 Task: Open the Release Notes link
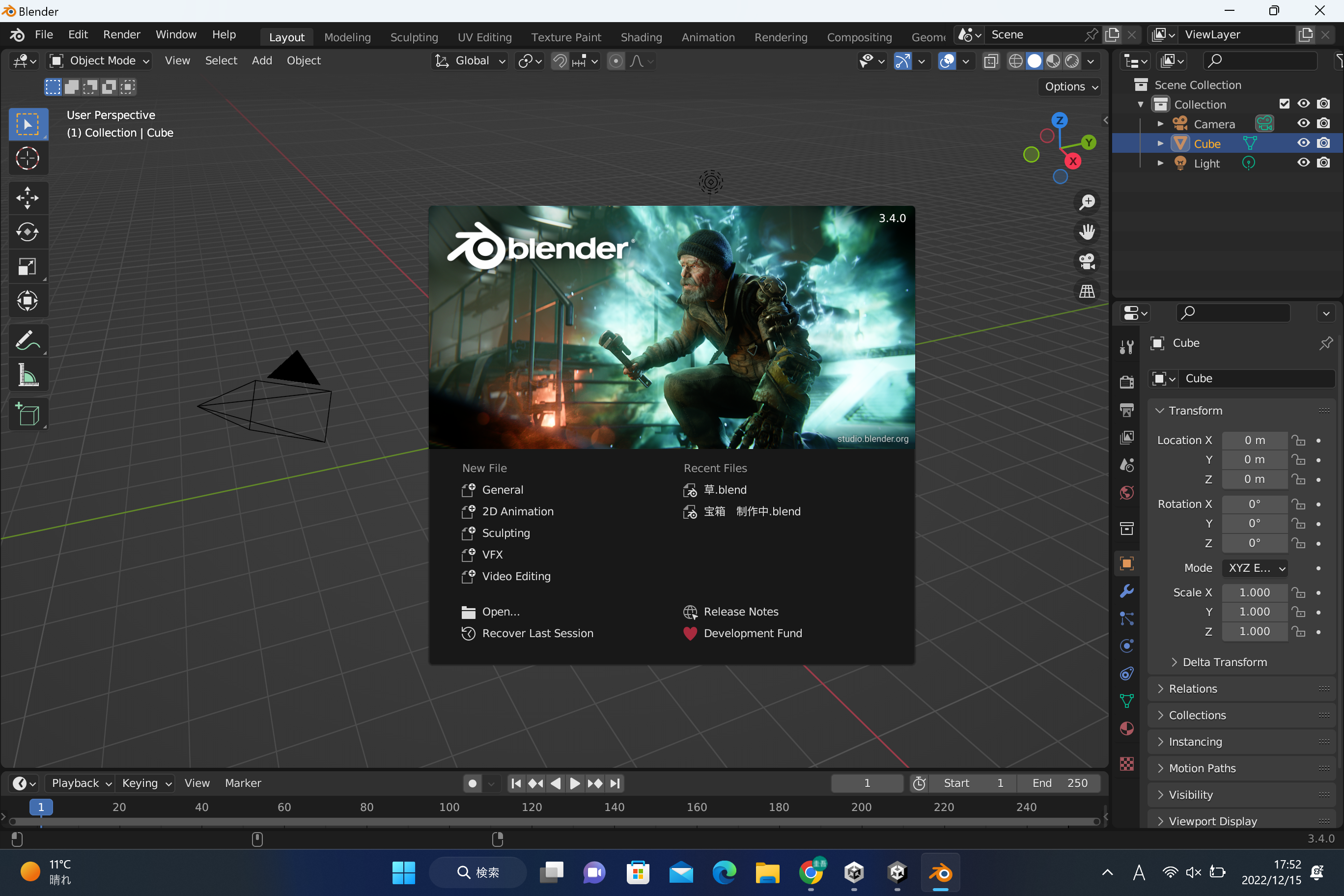click(x=741, y=612)
